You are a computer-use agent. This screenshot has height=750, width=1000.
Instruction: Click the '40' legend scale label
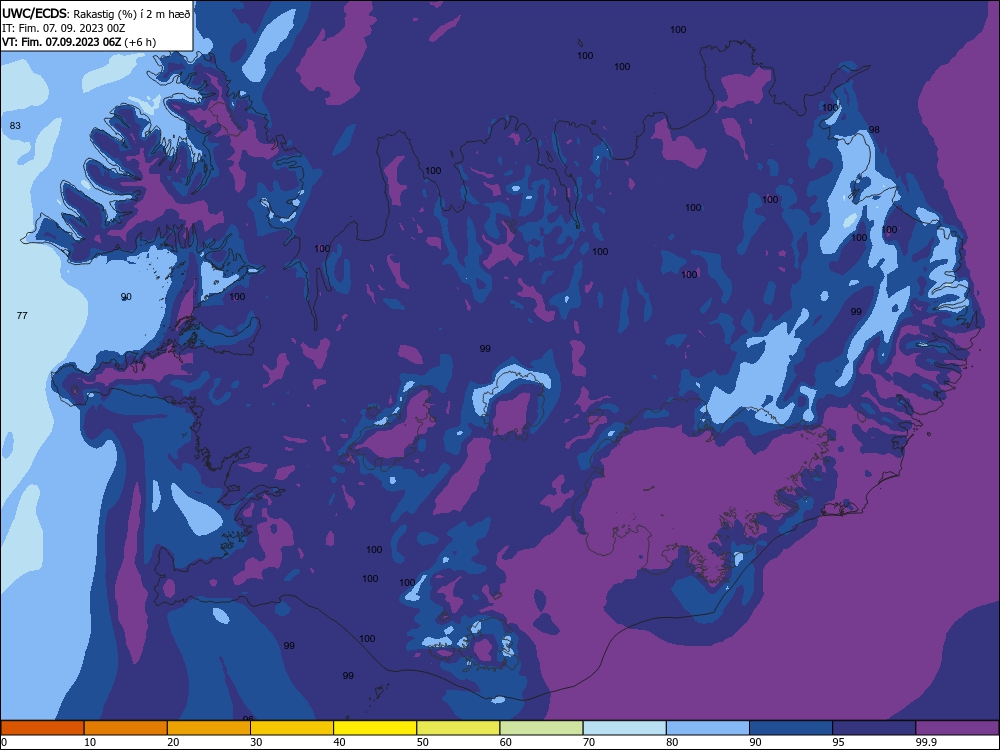339,742
